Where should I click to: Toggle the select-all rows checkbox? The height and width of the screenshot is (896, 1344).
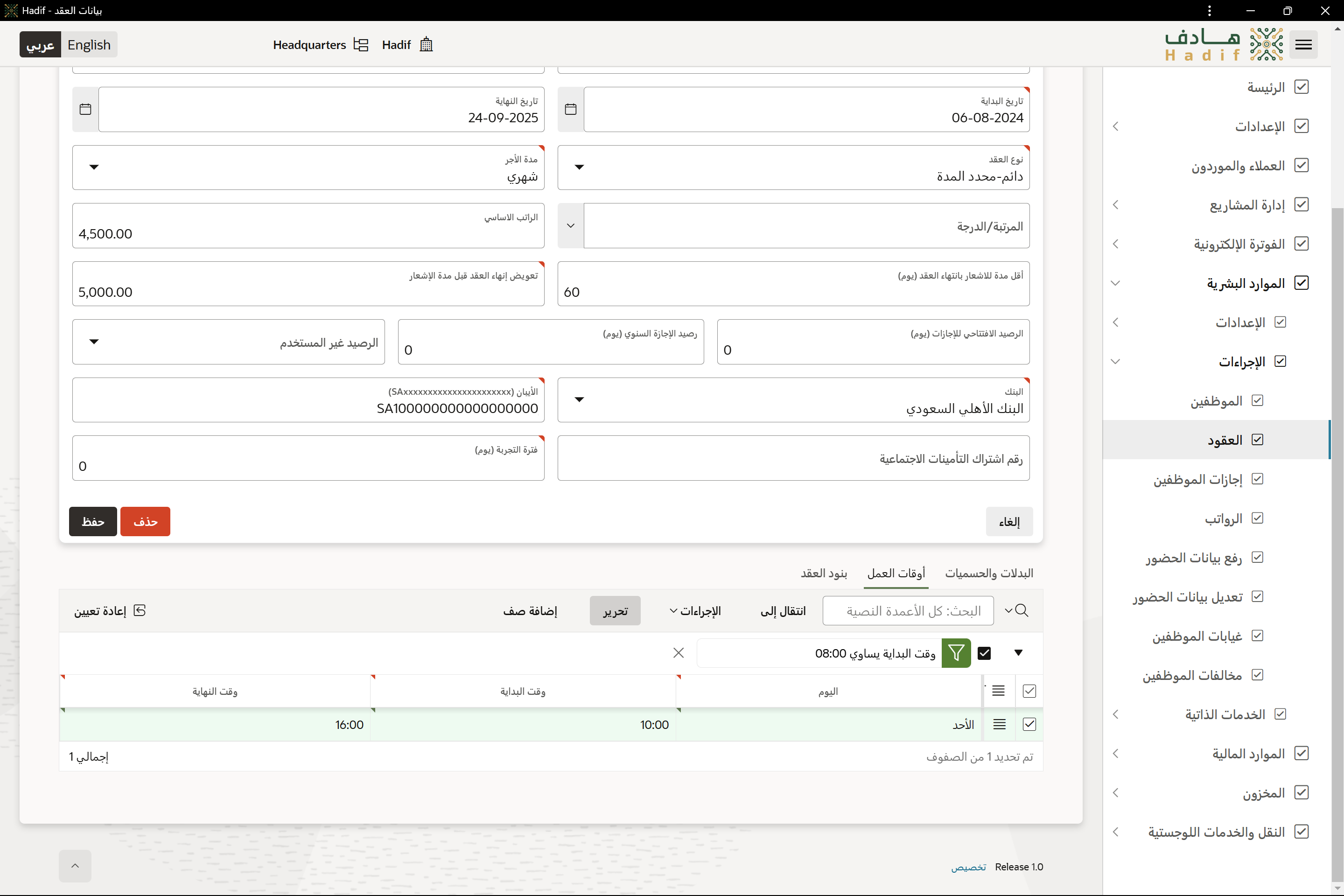click(x=1029, y=691)
